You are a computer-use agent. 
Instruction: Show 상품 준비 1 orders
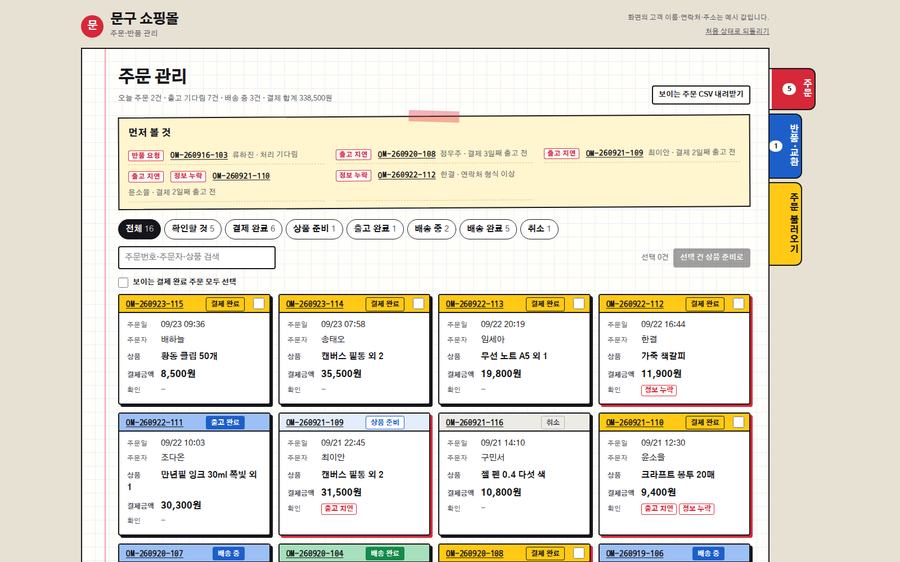[x=314, y=228]
